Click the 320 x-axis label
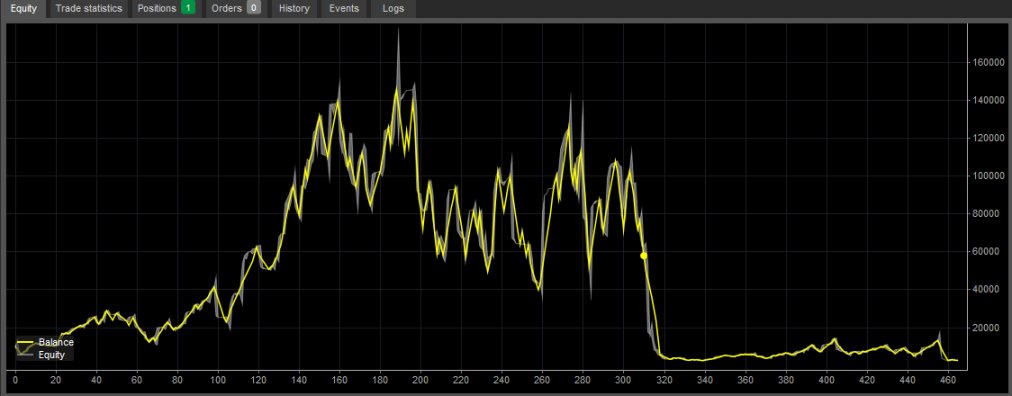The image size is (1012, 396). (x=664, y=380)
